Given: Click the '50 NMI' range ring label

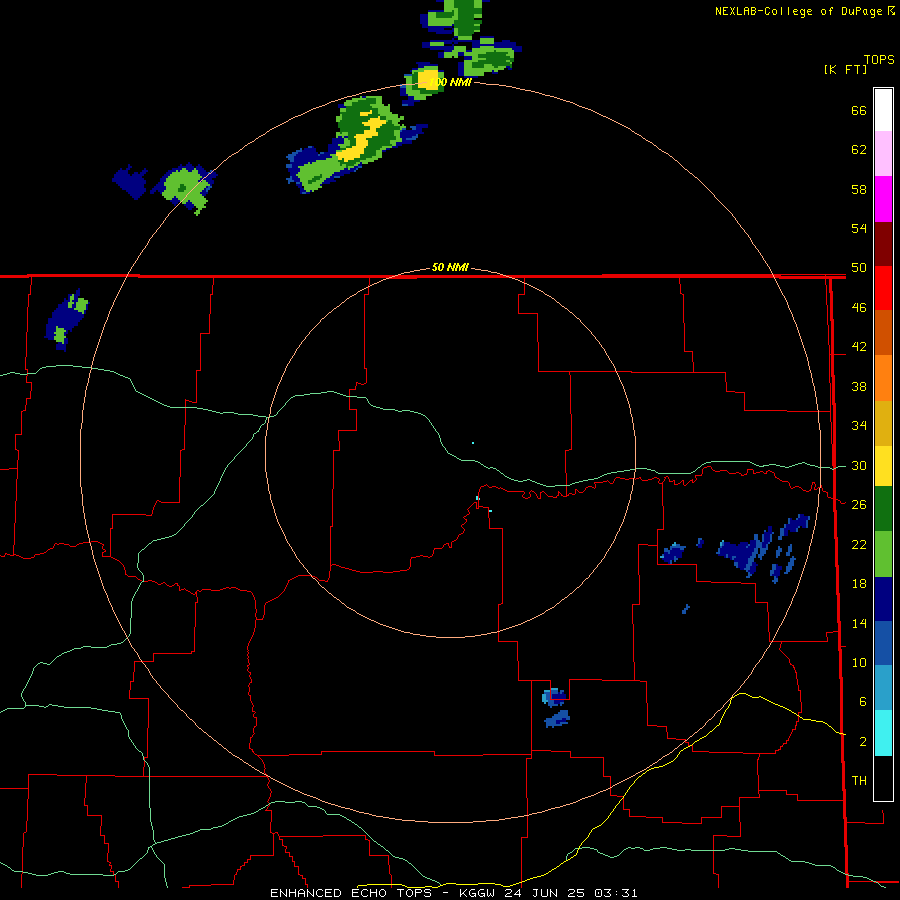Looking at the screenshot, I should [450, 267].
